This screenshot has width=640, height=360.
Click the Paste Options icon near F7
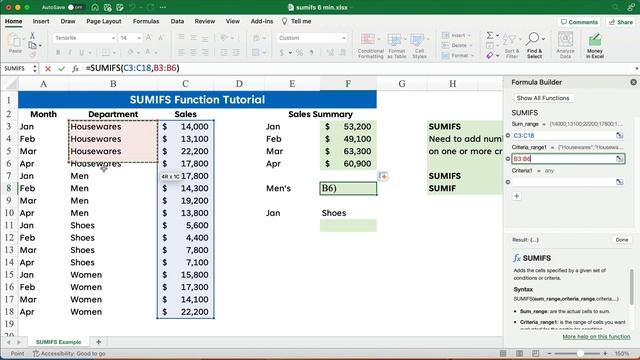[383, 176]
